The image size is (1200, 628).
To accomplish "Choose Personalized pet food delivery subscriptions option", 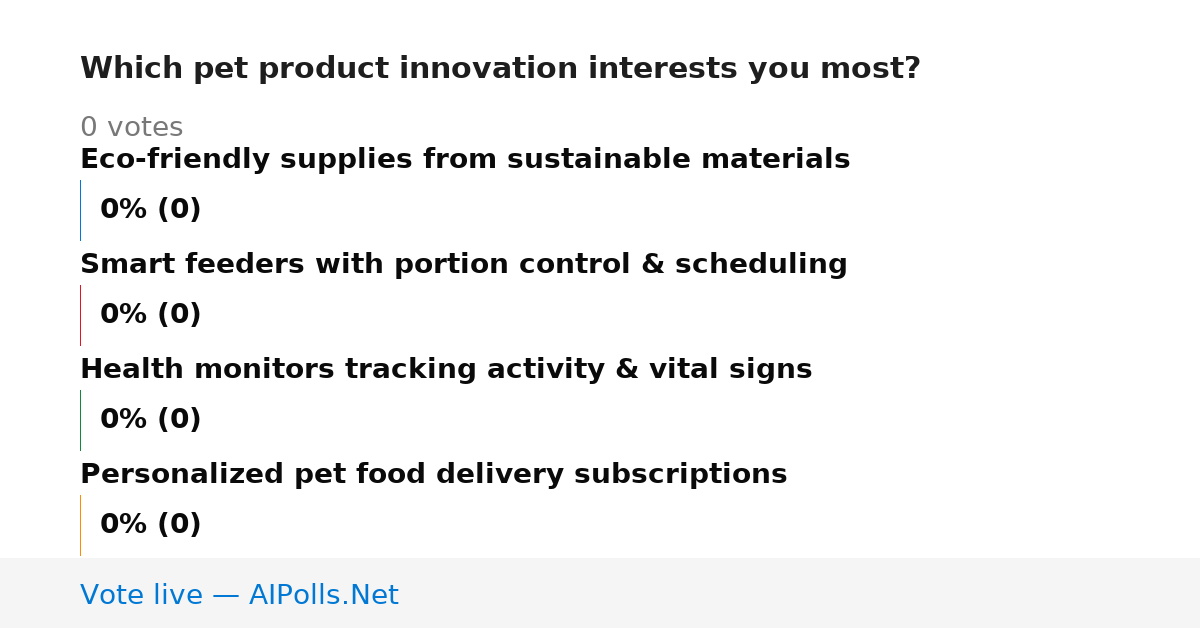I will coord(433,475).
